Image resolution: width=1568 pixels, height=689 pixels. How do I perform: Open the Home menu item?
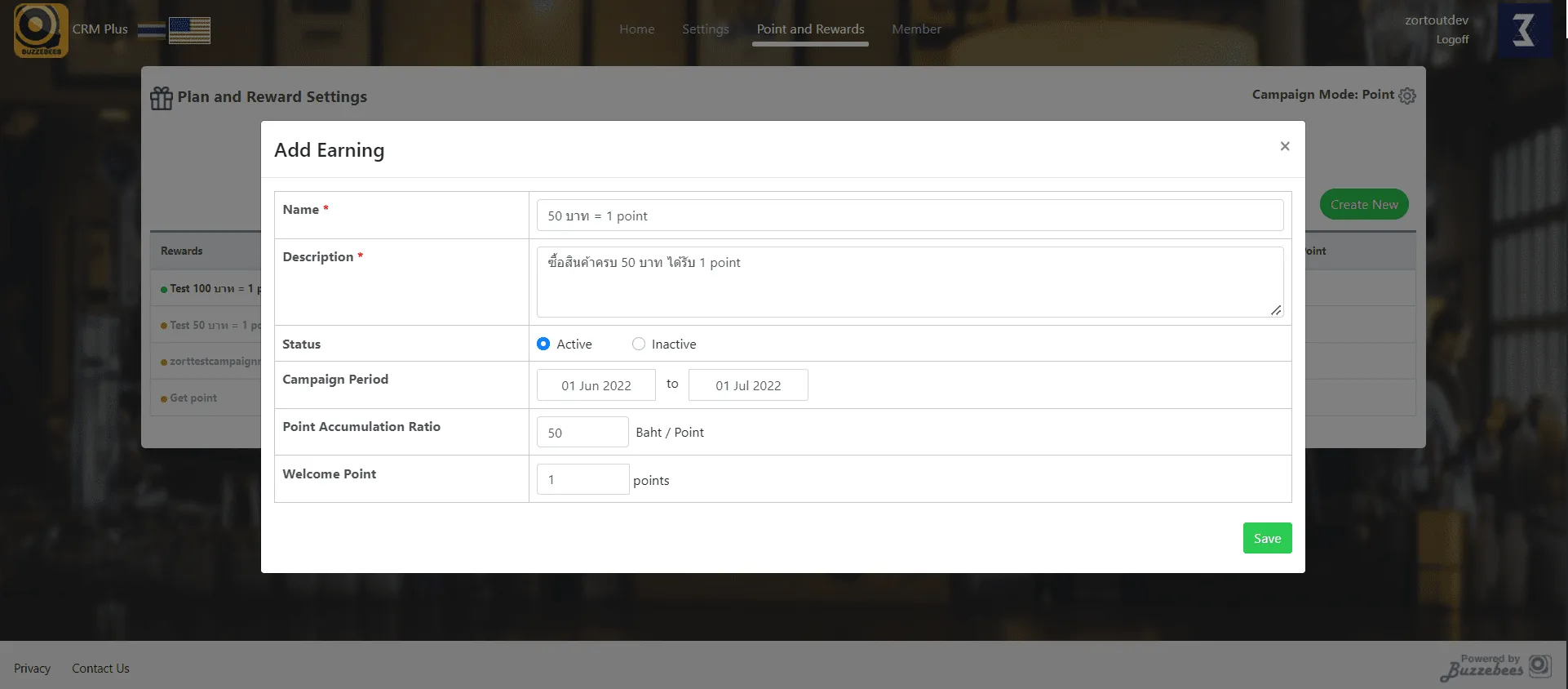[636, 29]
